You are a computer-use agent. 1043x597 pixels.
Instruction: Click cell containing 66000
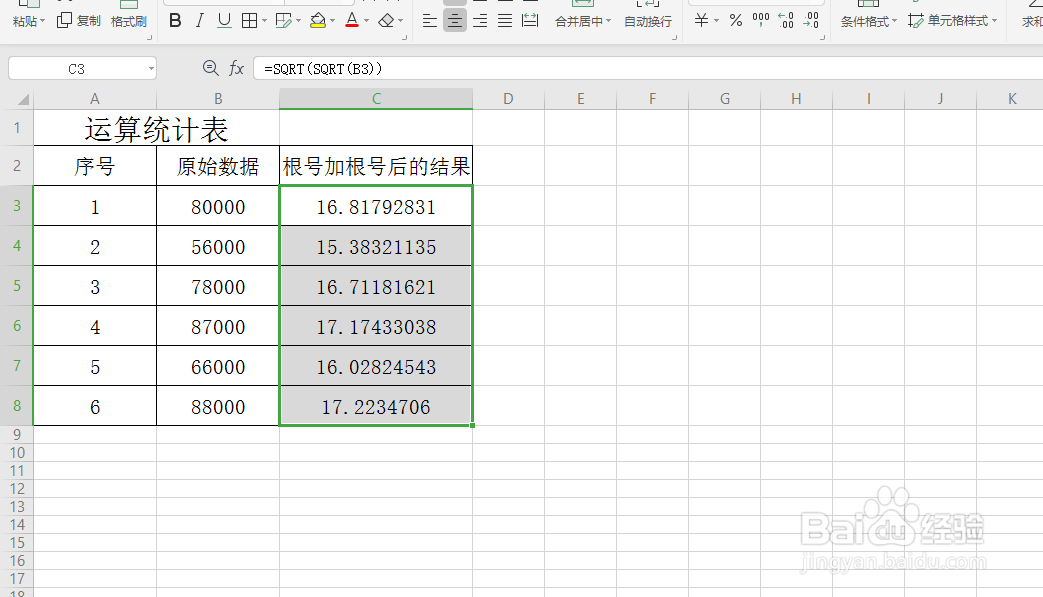218,366
